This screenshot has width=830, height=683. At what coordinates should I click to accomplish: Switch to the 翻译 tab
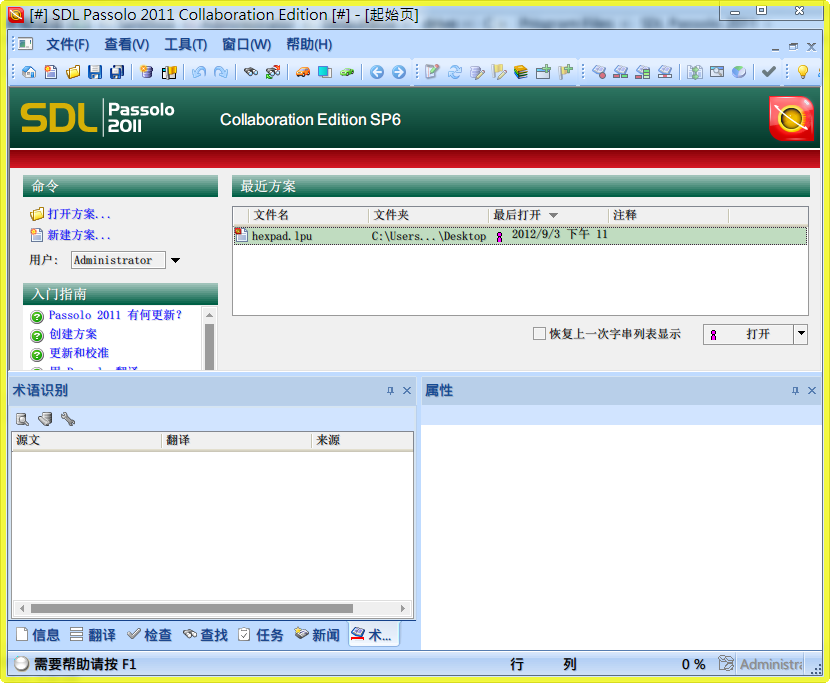tap(93, 634)
